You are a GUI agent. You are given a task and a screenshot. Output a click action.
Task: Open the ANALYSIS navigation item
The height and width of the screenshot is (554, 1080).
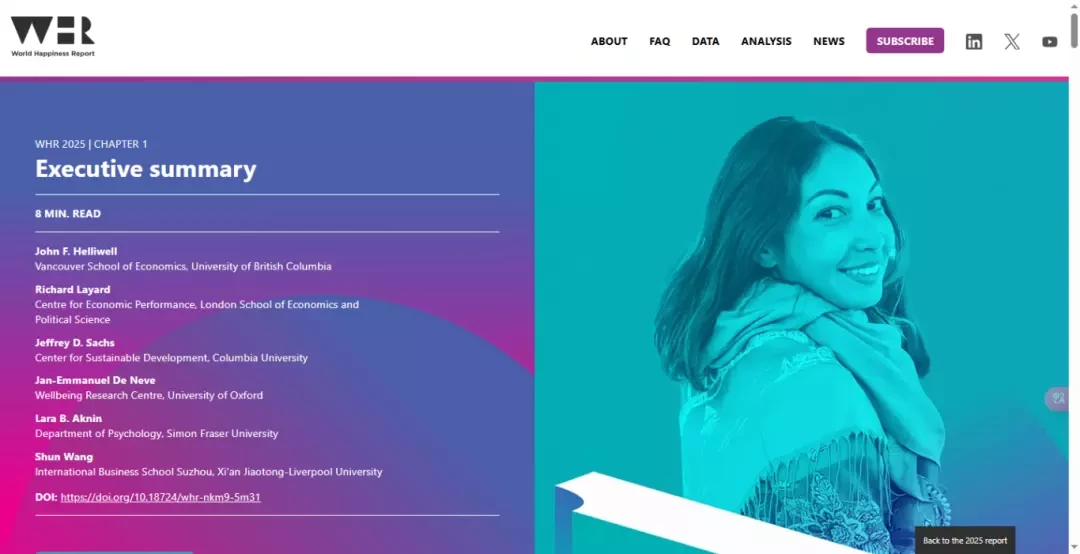pos(766,41)
